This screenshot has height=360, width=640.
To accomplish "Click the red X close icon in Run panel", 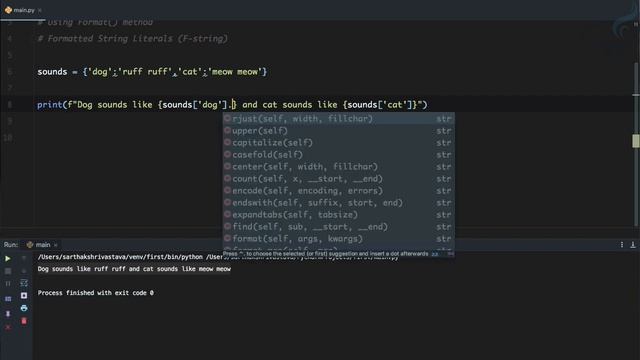I will click(x=8, y=327).
